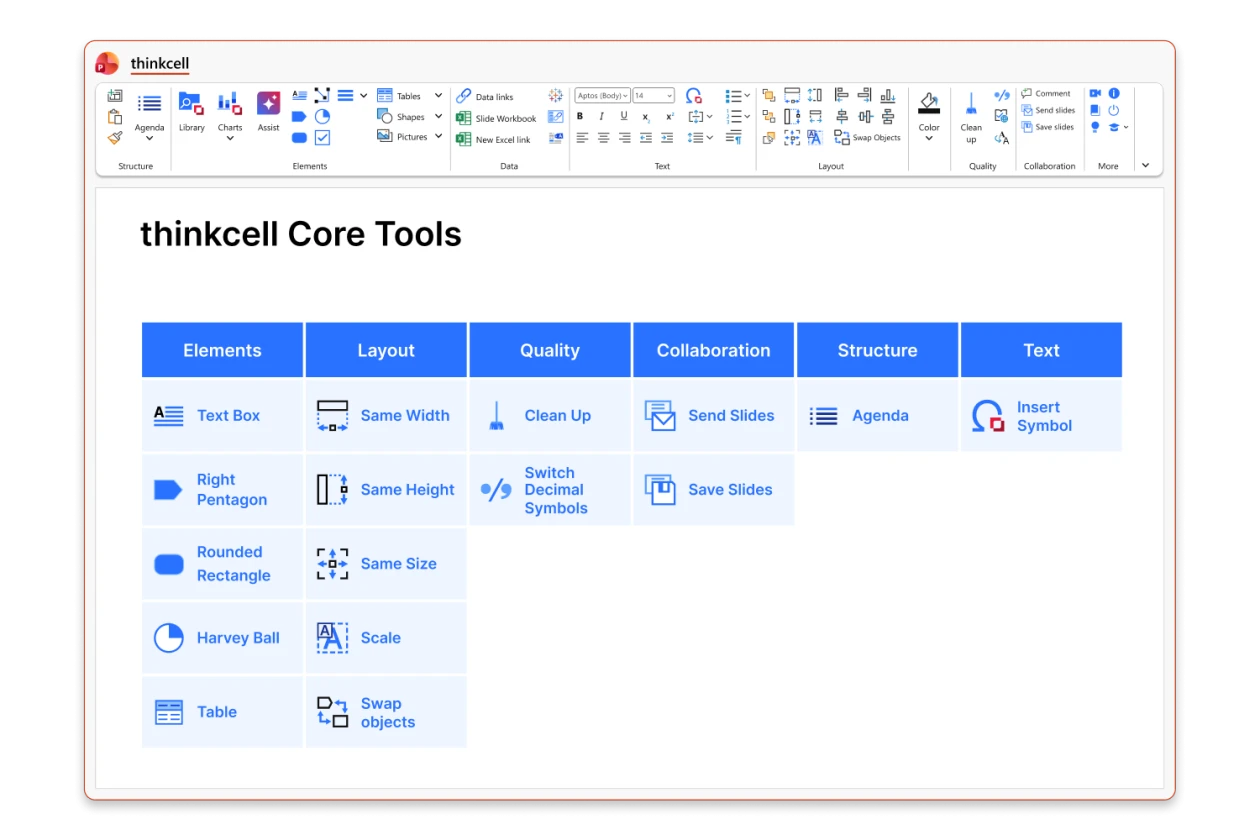
Task: Click Swap Objects button in Layout
Action: point(867,138)
